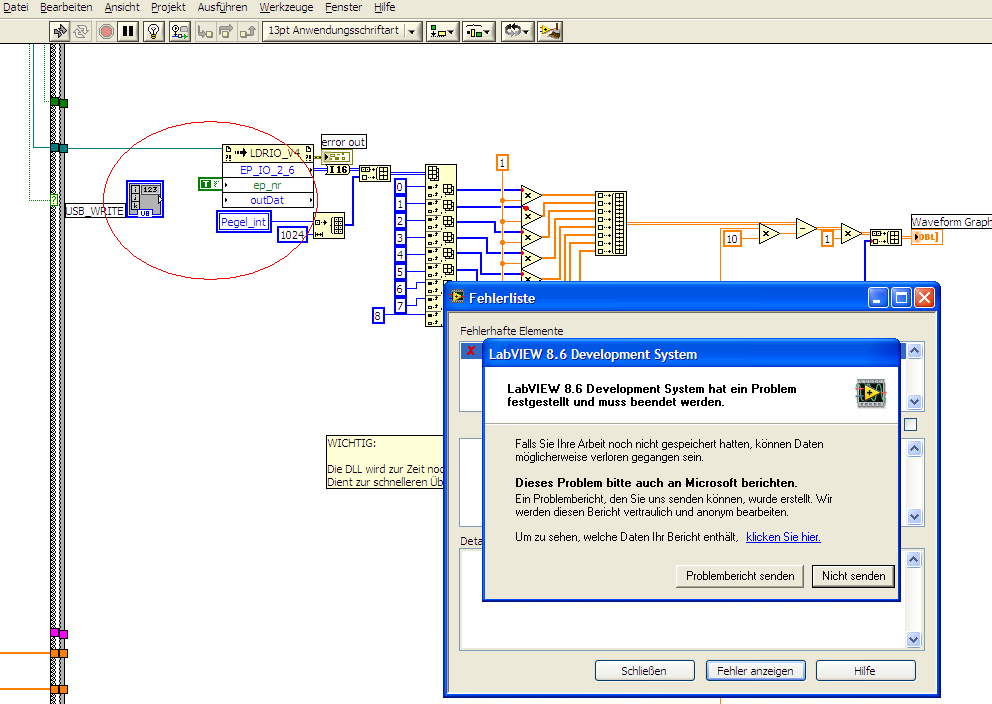Click the USB_WRITE array constant icon

pyautogui.click(x=146, y=200)
